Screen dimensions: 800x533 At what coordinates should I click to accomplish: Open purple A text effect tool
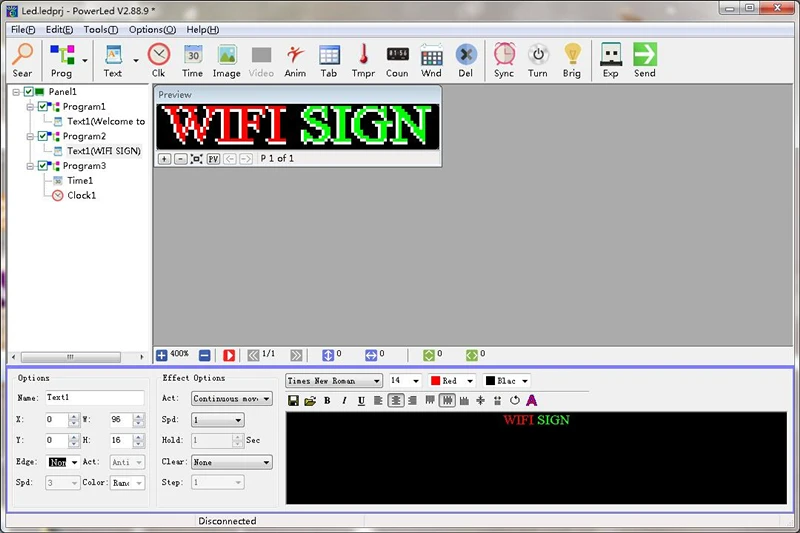(532, 401)
